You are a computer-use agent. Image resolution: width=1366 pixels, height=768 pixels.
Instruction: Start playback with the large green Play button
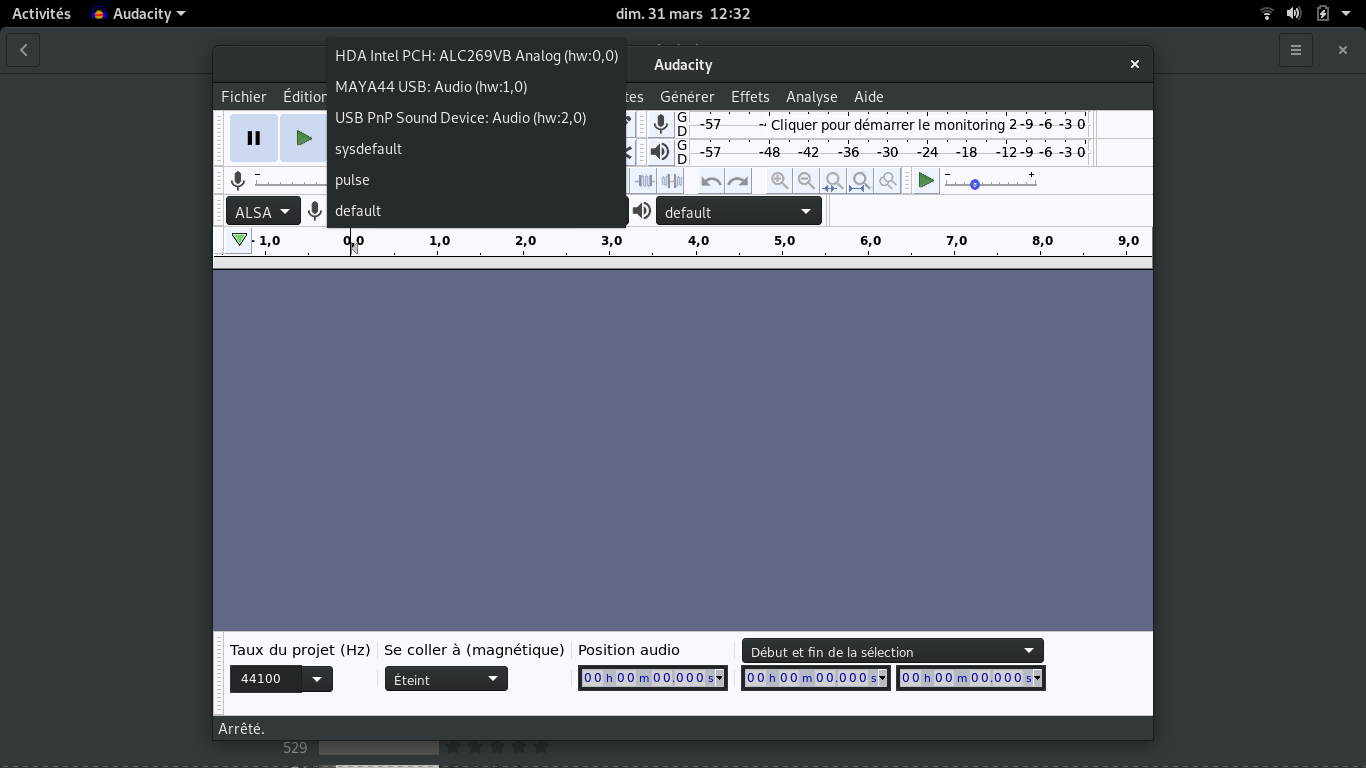click(x=303, y=138)
